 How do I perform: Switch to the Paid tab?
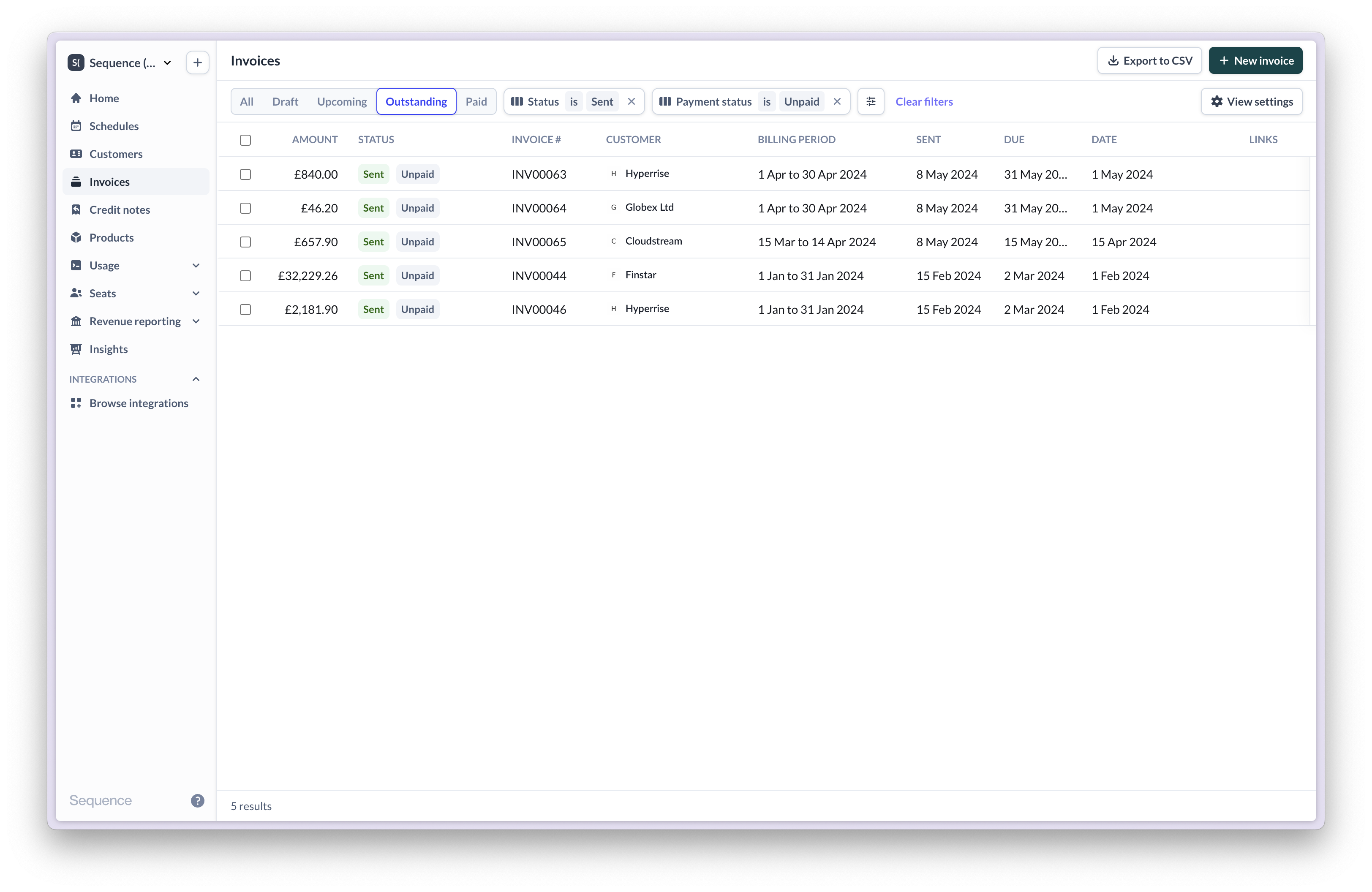tap(476, 101)
